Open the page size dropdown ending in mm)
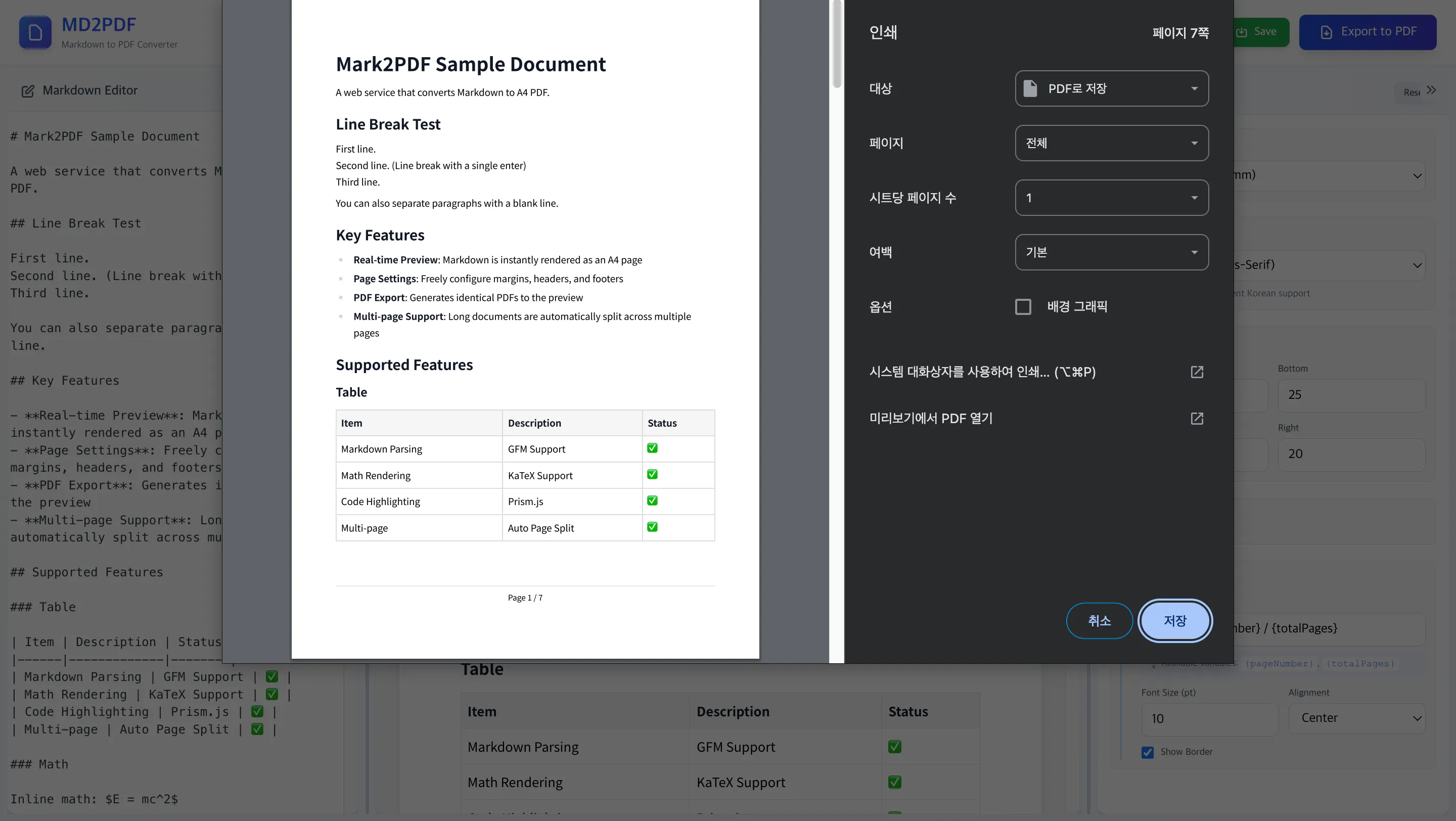The height and width of the screenshot is (821, 1456). click(1330, 175)
